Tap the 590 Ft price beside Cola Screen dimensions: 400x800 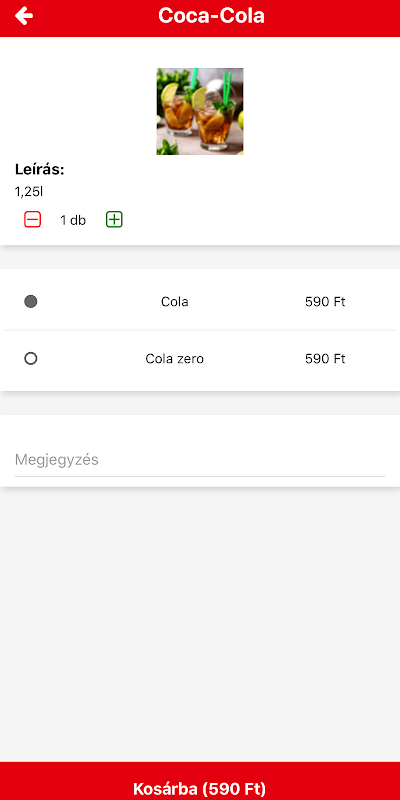(325, 302)
